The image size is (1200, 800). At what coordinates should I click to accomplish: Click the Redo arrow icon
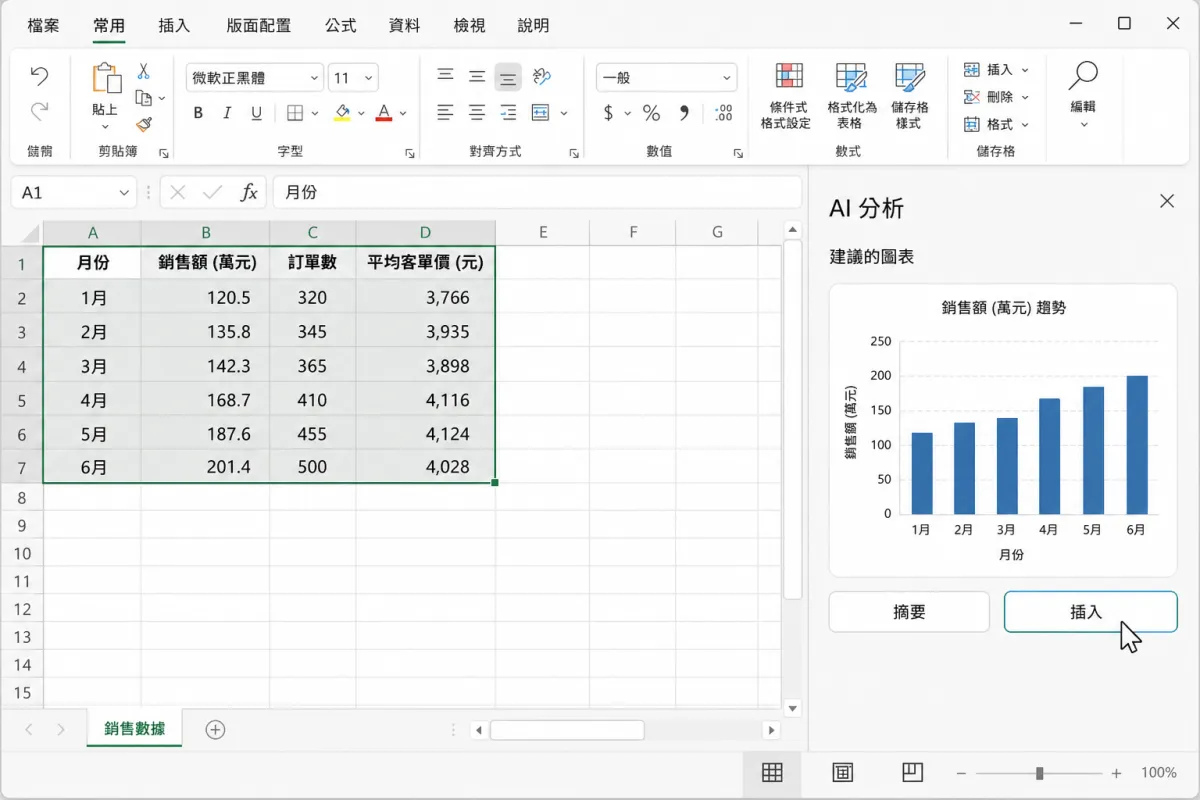coord(39,111)
